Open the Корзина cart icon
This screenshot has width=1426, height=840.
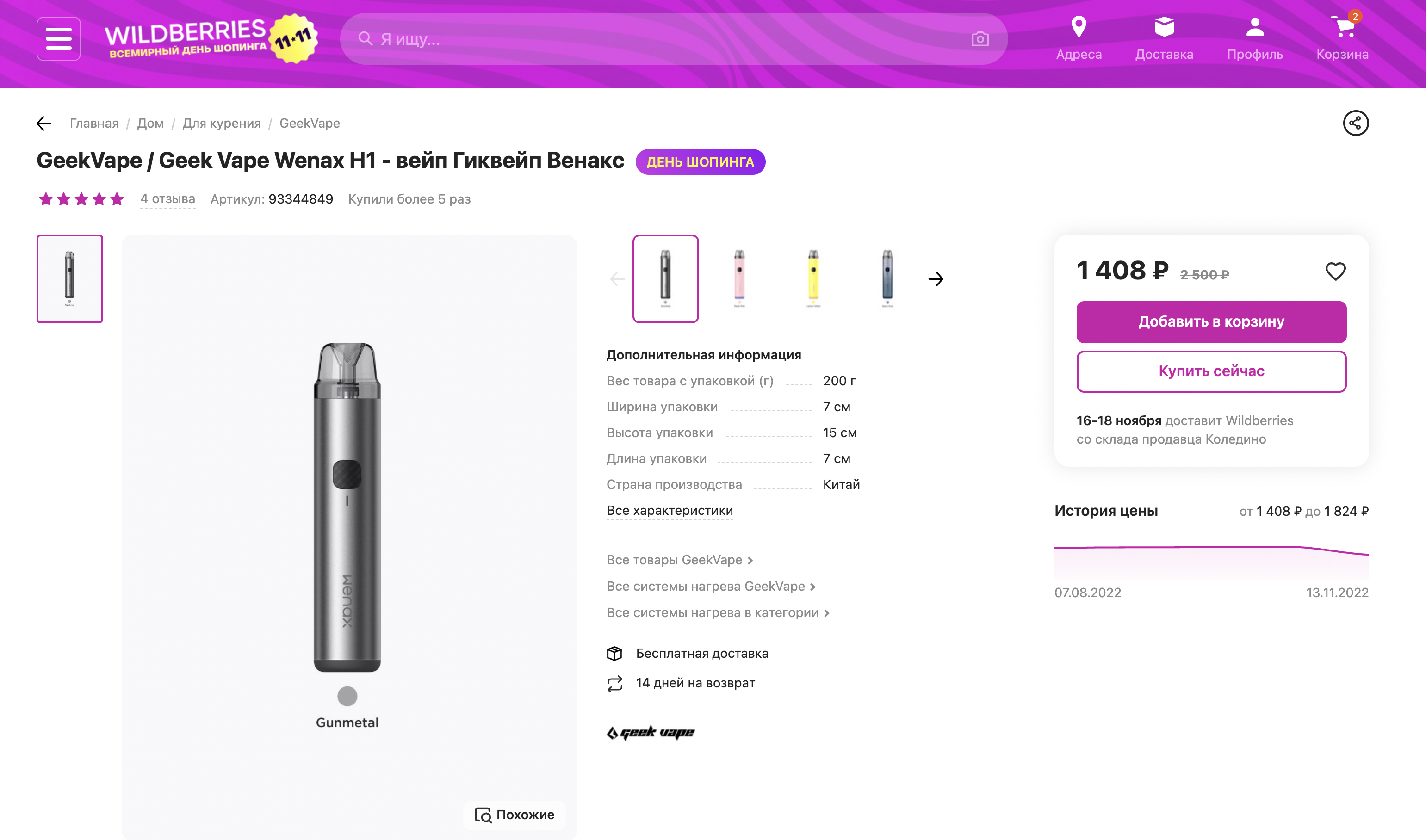click(1344, 27)
